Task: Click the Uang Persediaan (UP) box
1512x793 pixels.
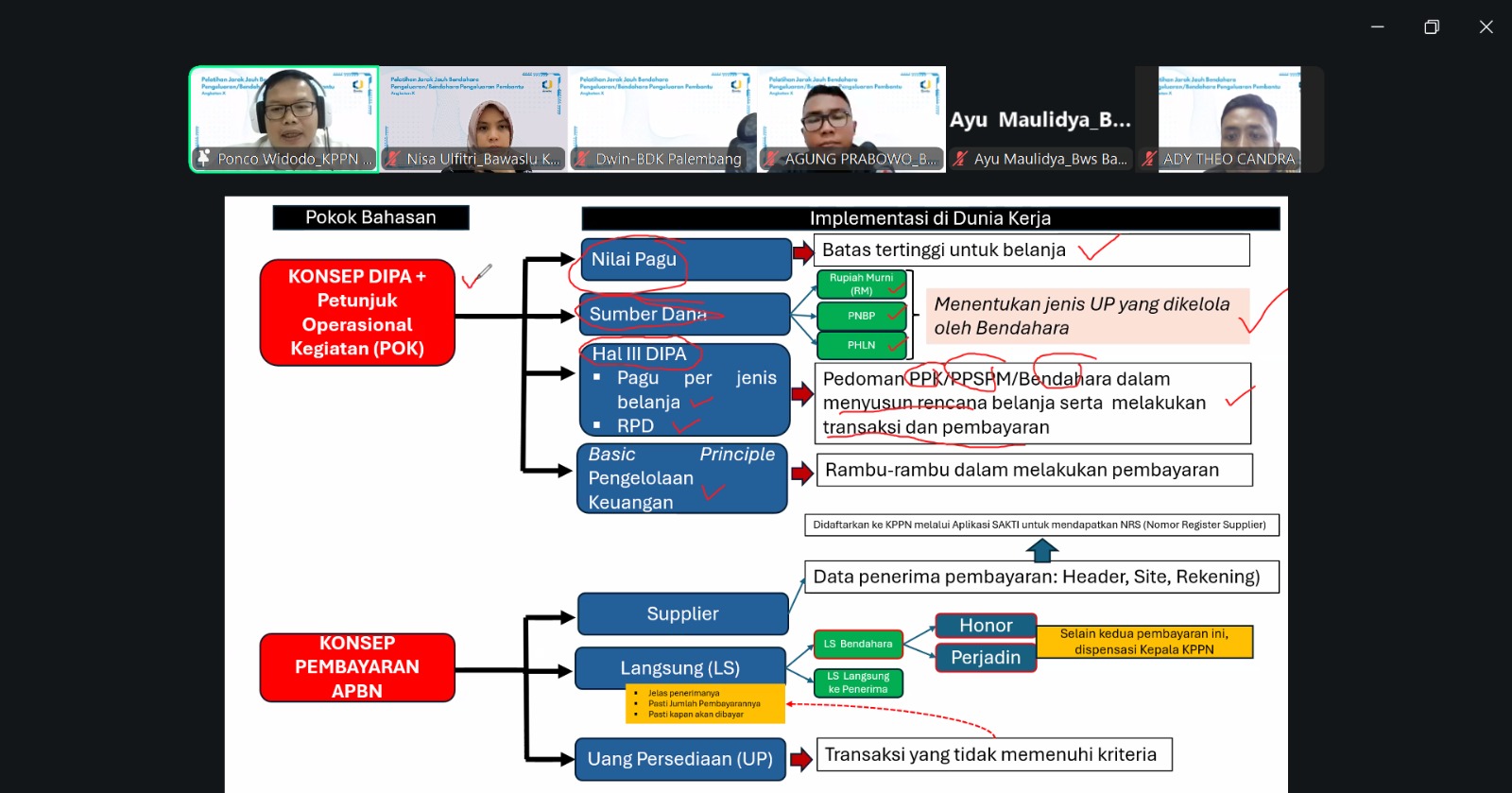Action: [x=680, y=759]
